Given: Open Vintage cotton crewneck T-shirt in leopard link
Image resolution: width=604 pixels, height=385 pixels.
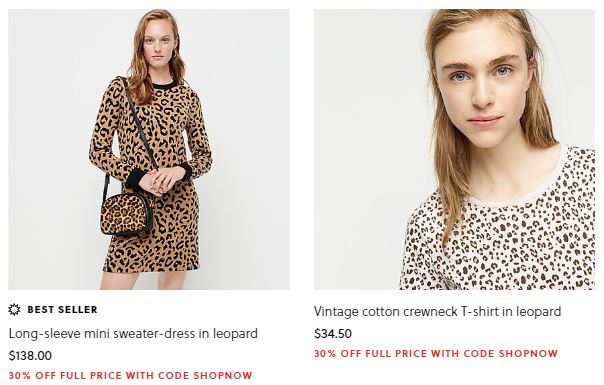Looking at the screenshot, I should click(437, 311).
